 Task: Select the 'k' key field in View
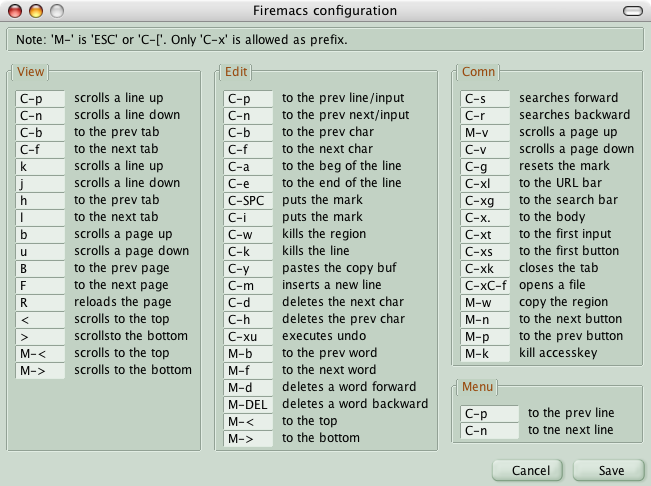40,167
